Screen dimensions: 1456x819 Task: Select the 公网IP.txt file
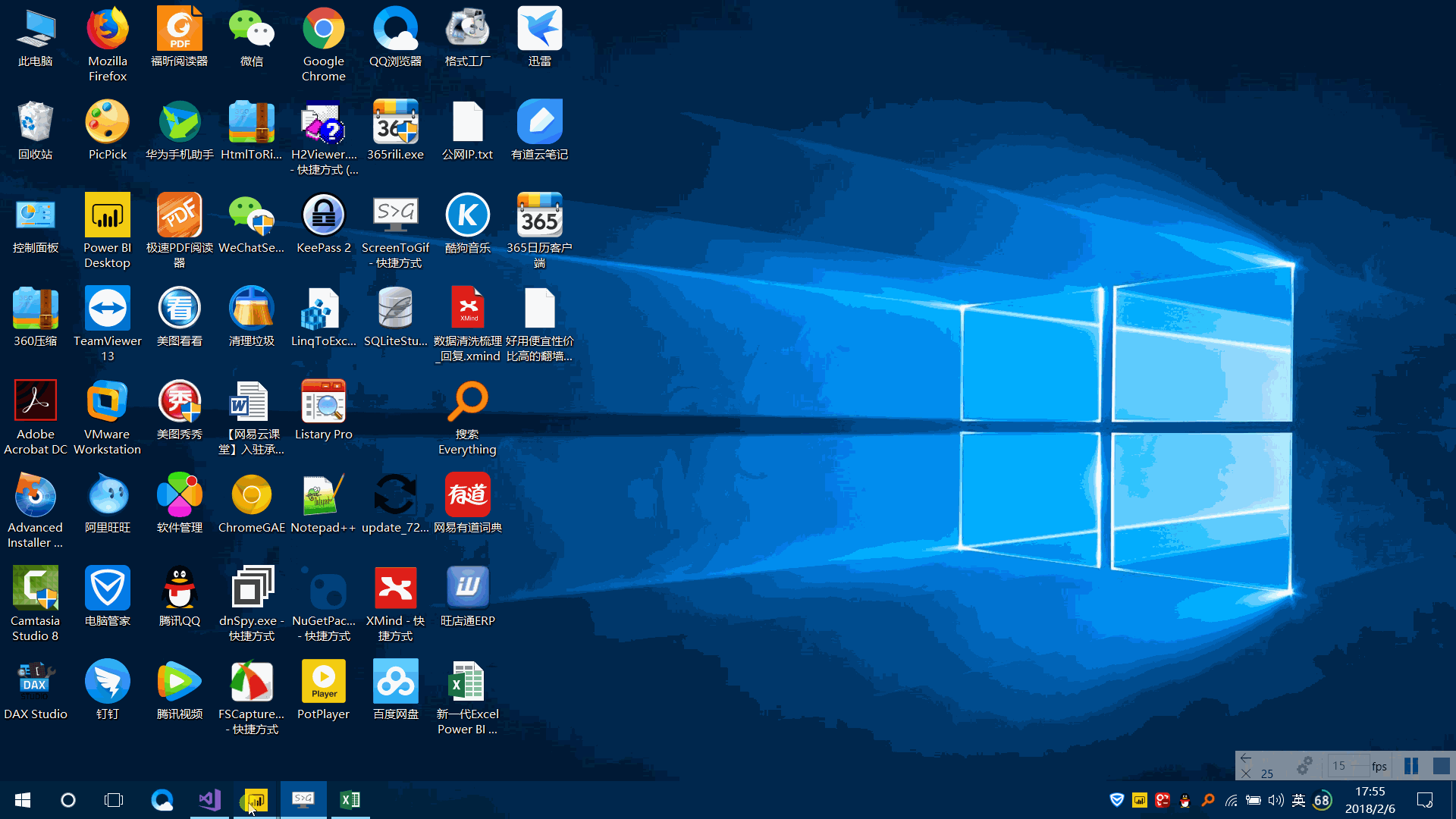tap(468, 130)
